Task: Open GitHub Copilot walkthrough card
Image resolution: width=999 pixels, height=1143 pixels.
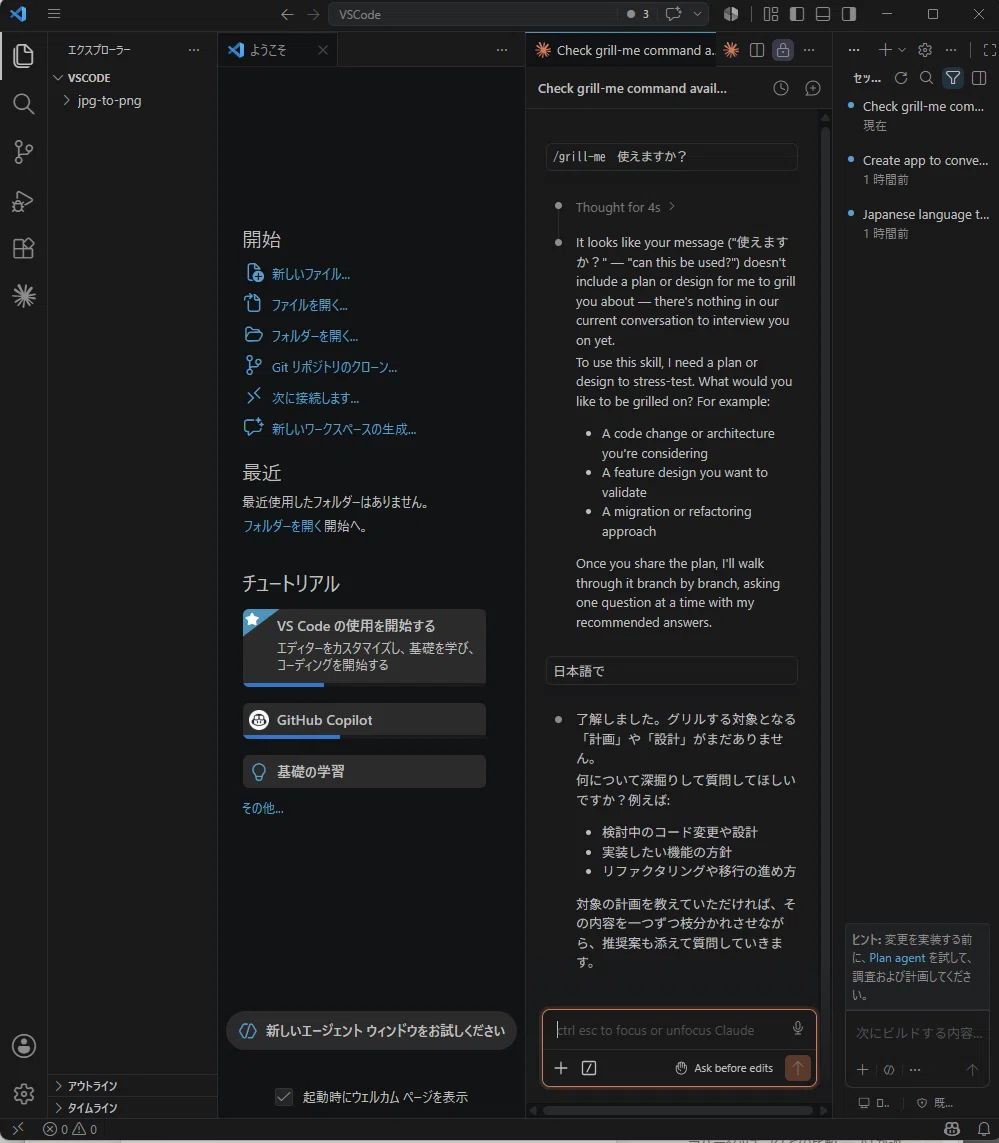Action: (364, 720)
